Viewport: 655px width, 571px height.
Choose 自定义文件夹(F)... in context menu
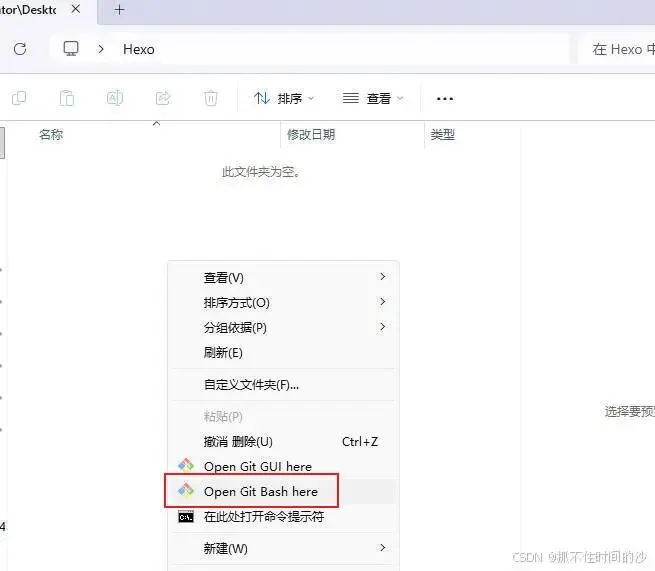pyautogui.click(x=283, y=384)
